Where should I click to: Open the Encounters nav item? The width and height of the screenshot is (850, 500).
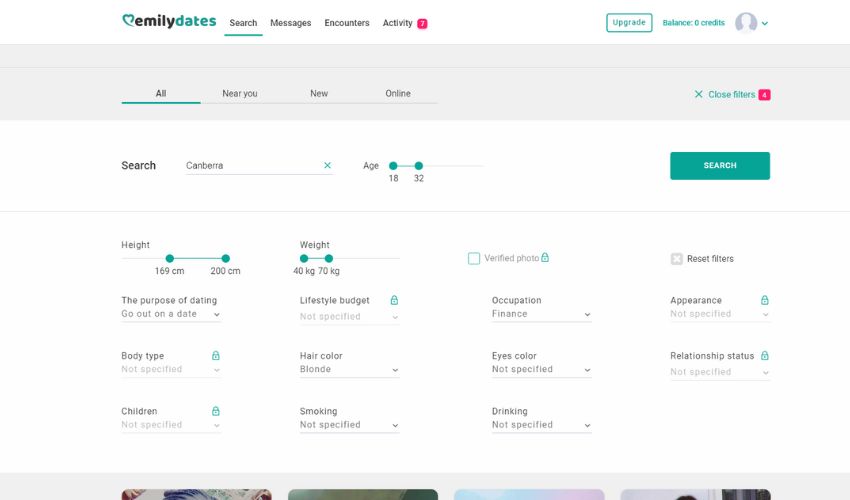pyautogui.click(x=347, y=23)
